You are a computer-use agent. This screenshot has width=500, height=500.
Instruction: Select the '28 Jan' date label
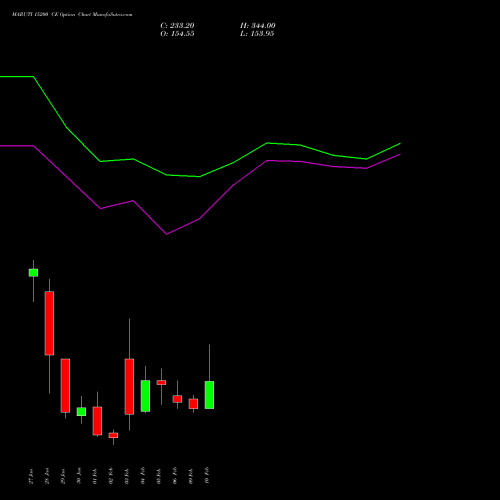tap(47, 476)
